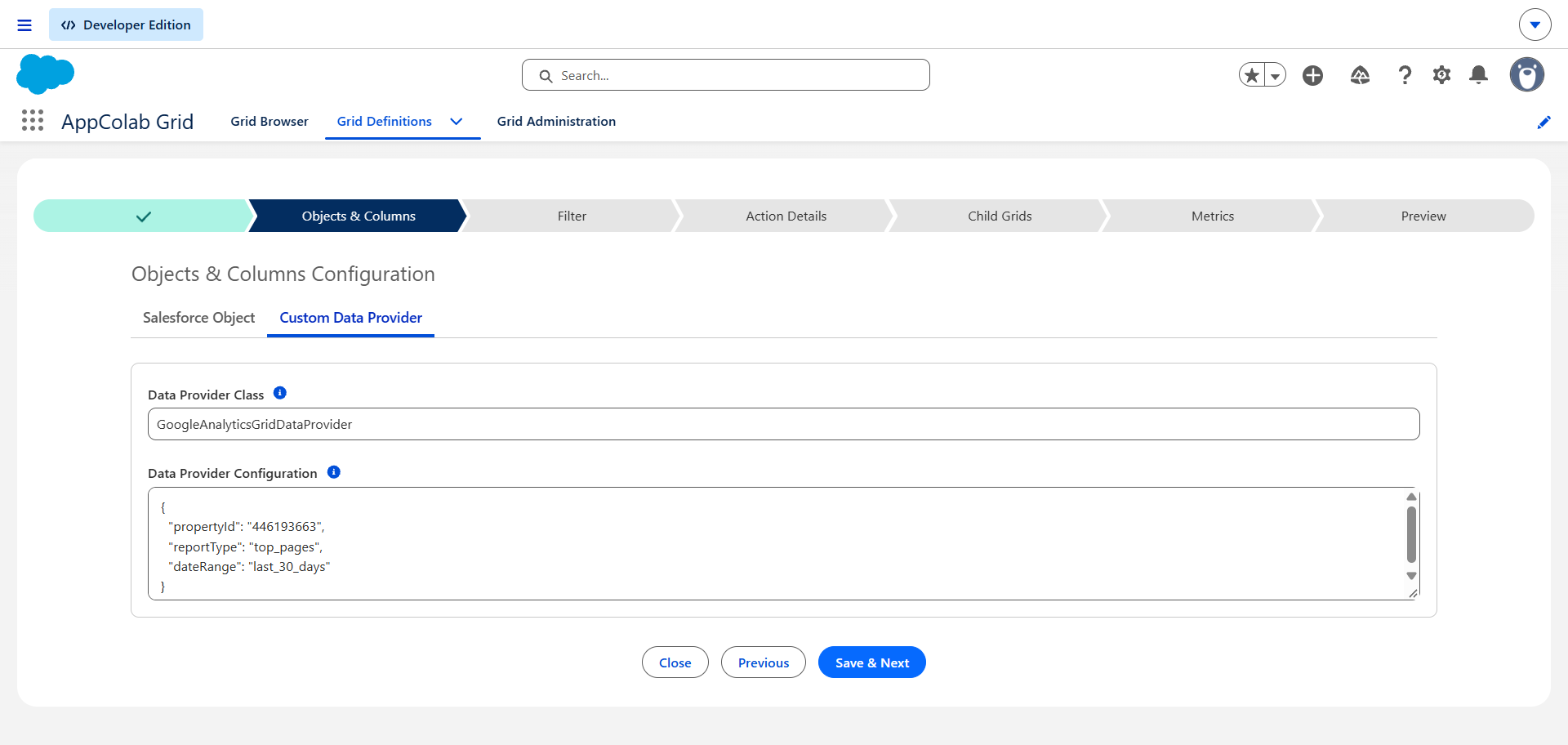Jump to the Metrics step
Screen dimensions: 1568x745
click(1213, 216)
